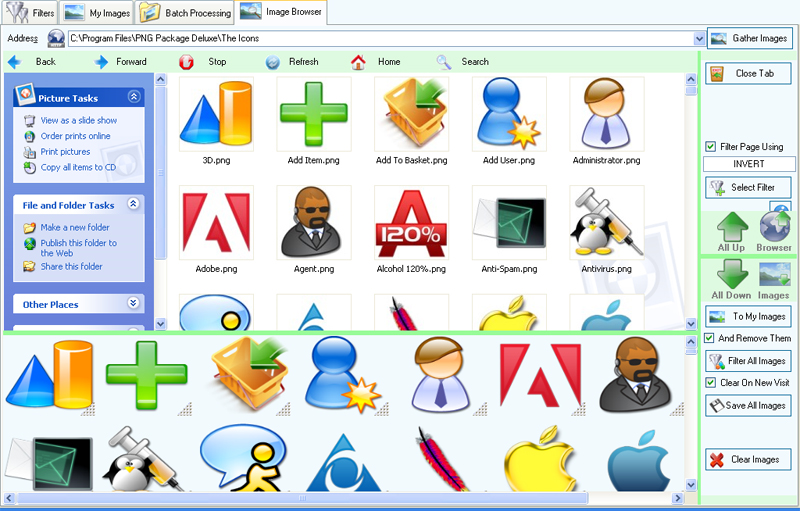This screenshot has width=800, height=511.
Task: Click gathered green plus image in bottom panel
Action: 147,376
